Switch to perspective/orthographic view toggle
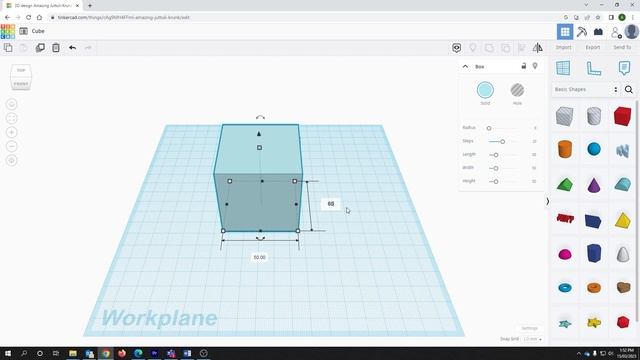Viewport: 640px width, 360px height. coord(12,160)
